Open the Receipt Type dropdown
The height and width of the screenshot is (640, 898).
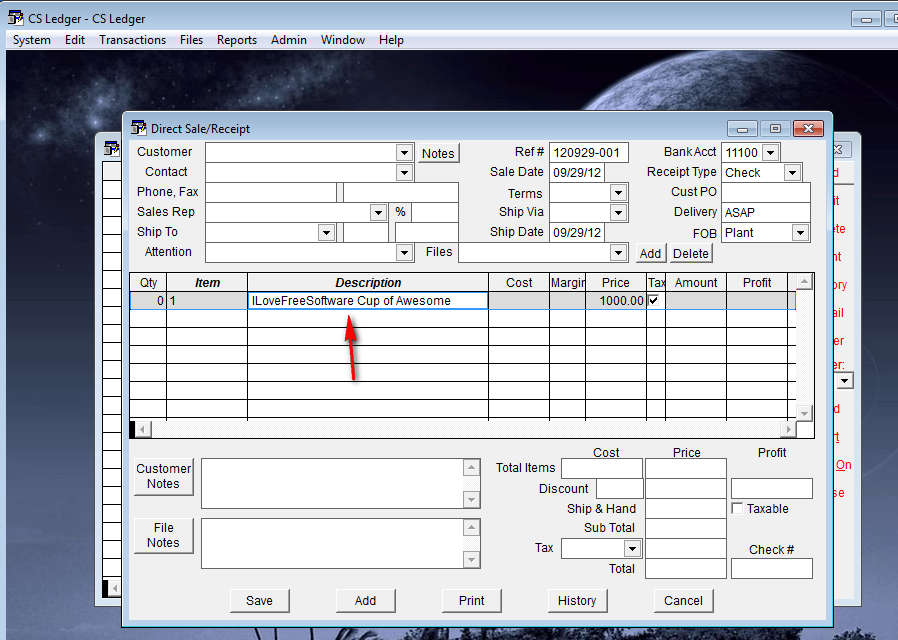coord(792,173)
